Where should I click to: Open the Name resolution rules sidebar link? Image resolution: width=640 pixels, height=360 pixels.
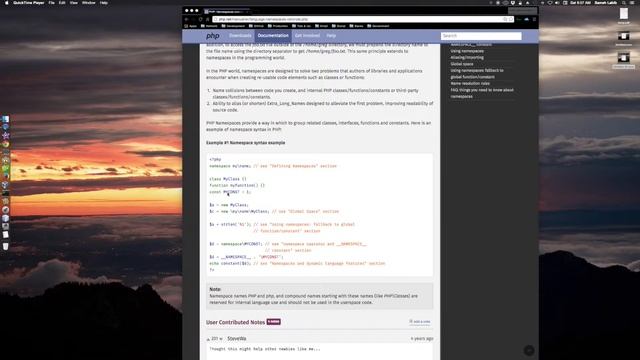coord(470,83)
